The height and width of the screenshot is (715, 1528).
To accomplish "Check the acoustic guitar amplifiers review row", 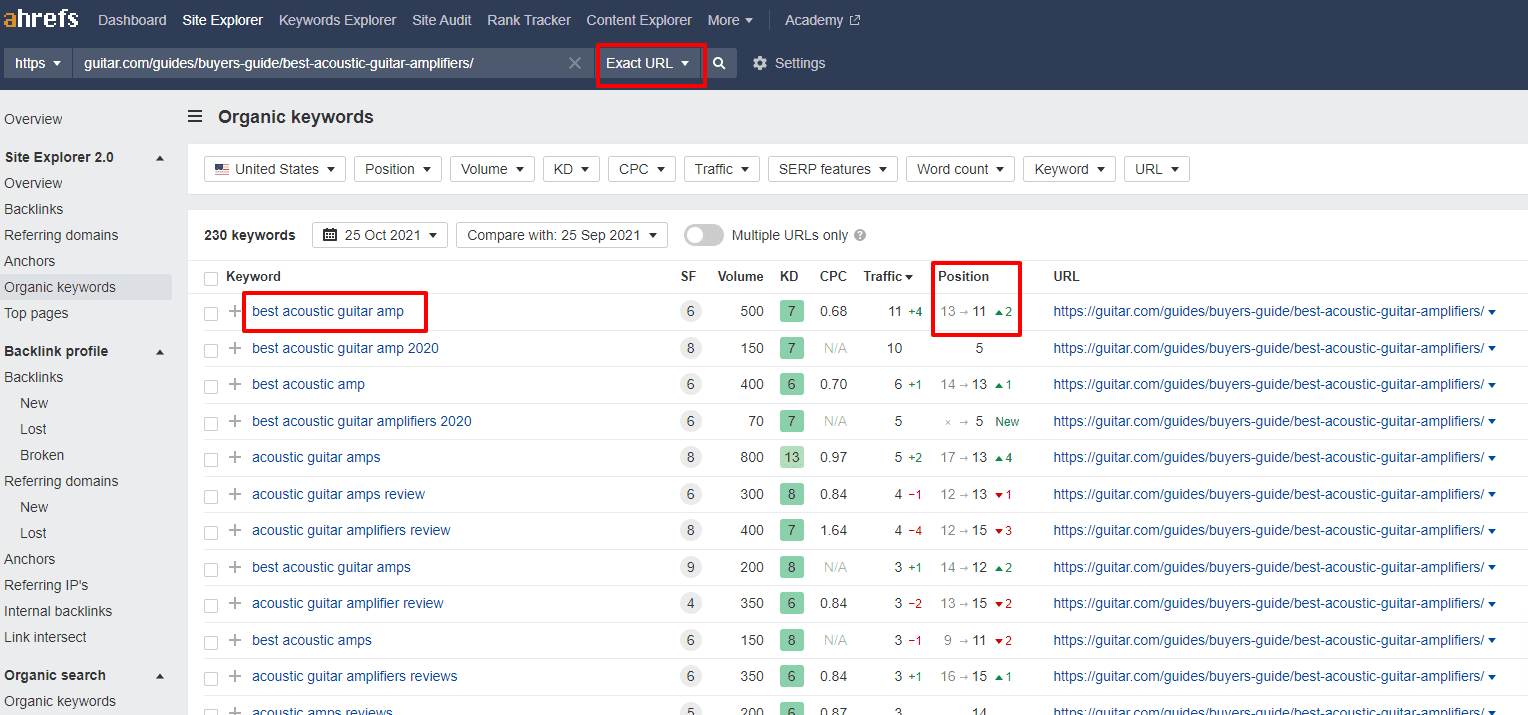I will tap(211, 533).
